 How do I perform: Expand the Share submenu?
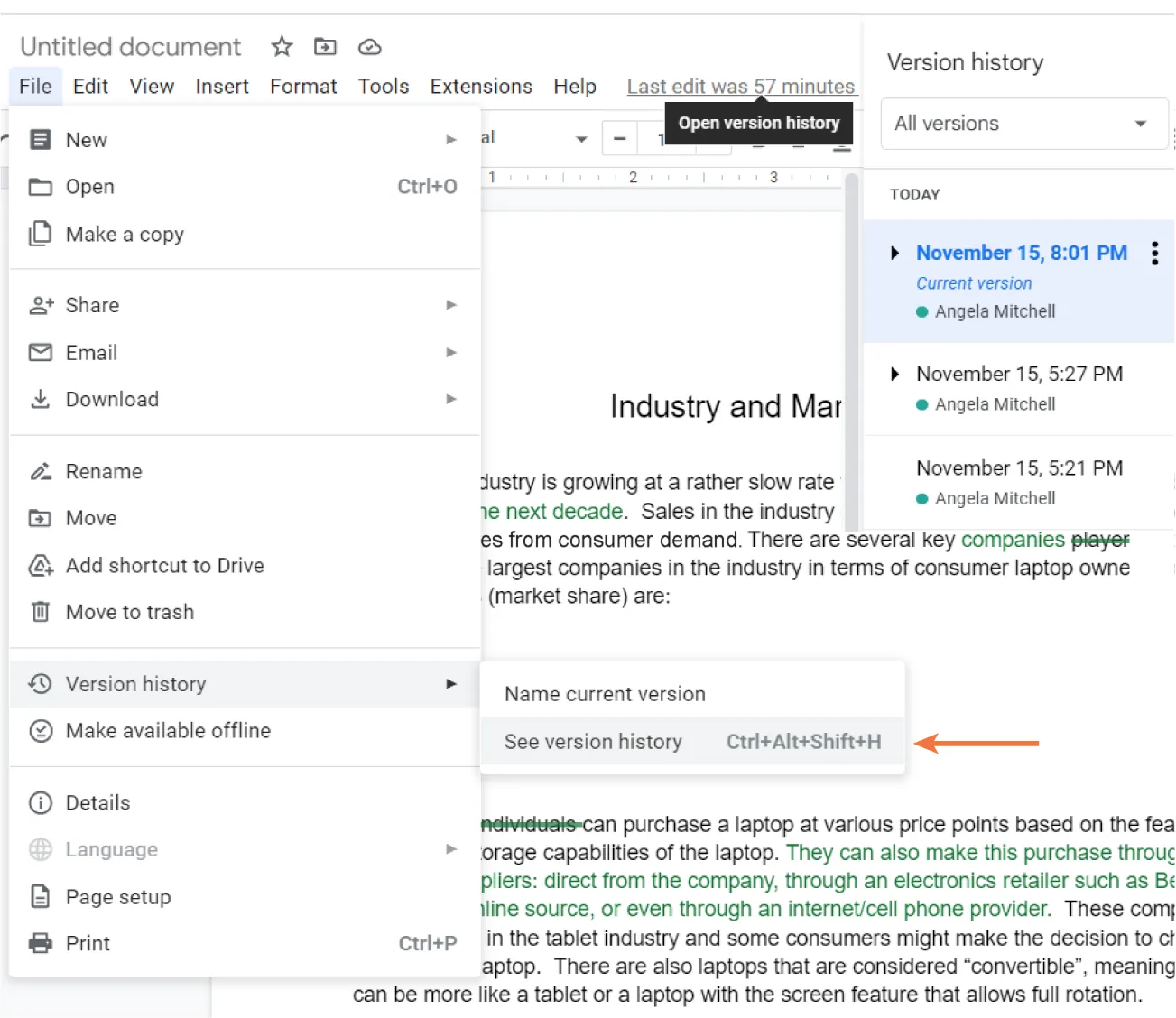(x=92, y=305)
